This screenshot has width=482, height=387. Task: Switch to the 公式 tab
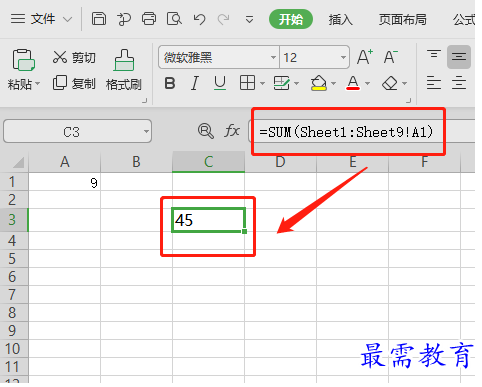[464, 20]
